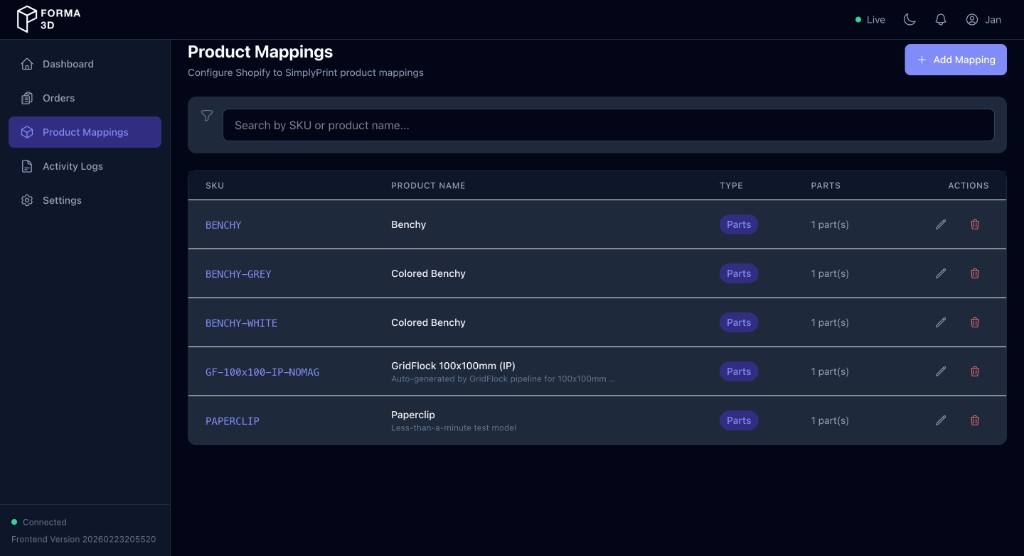Click the filter funnel icon
1024x556 pixels.
pos(206,116)
